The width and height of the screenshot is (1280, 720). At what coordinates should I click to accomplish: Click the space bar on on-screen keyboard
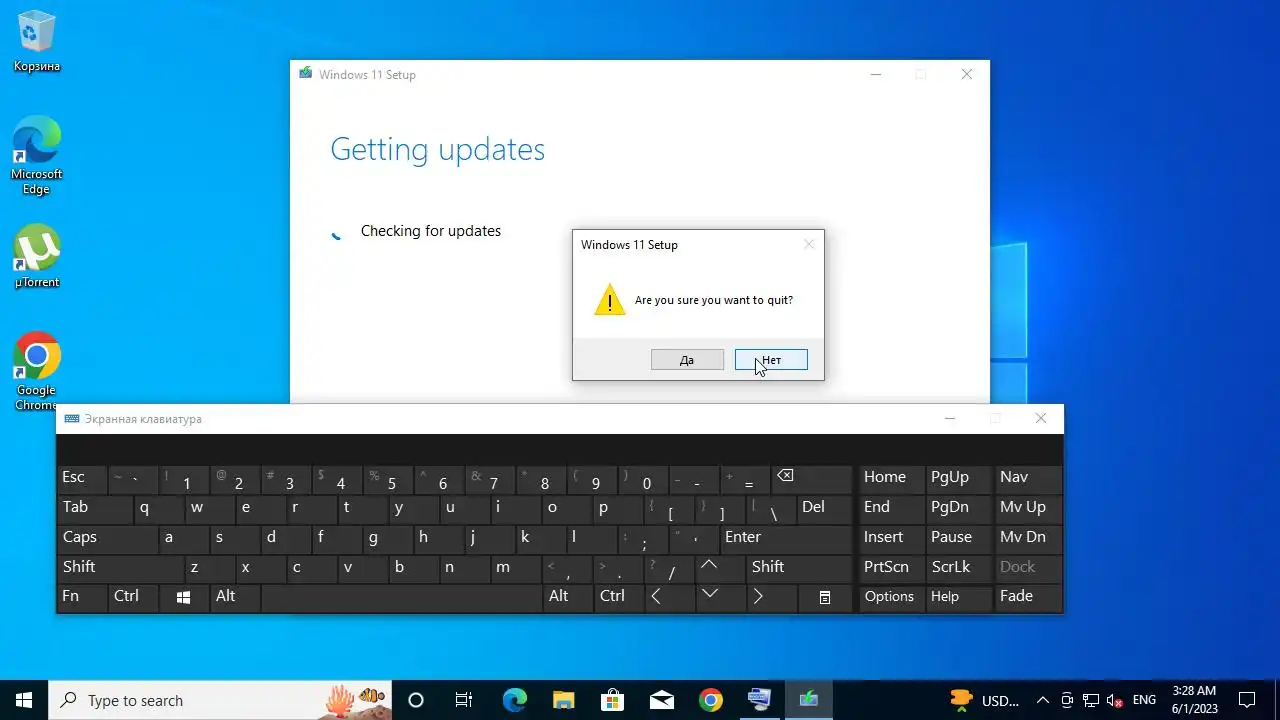pyautogui.click(x=401, y=598)
